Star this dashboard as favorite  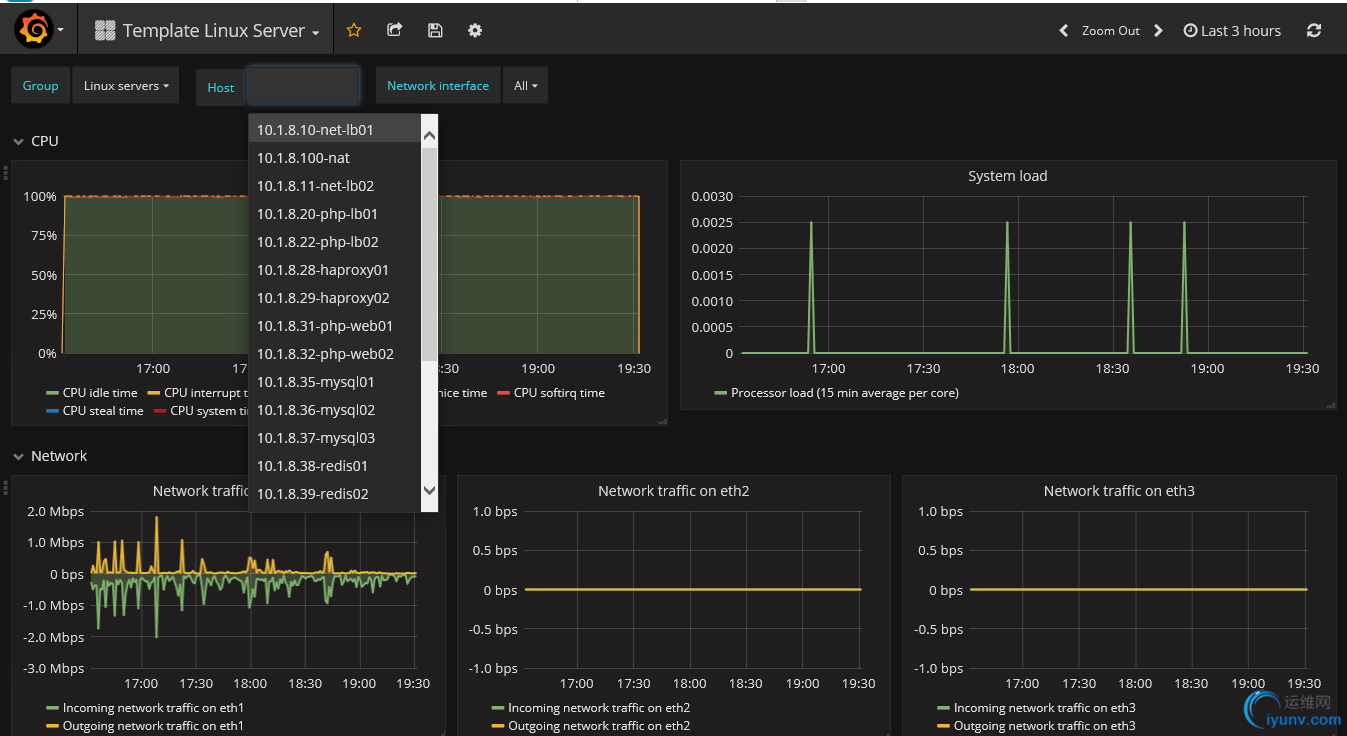(354, 31)
